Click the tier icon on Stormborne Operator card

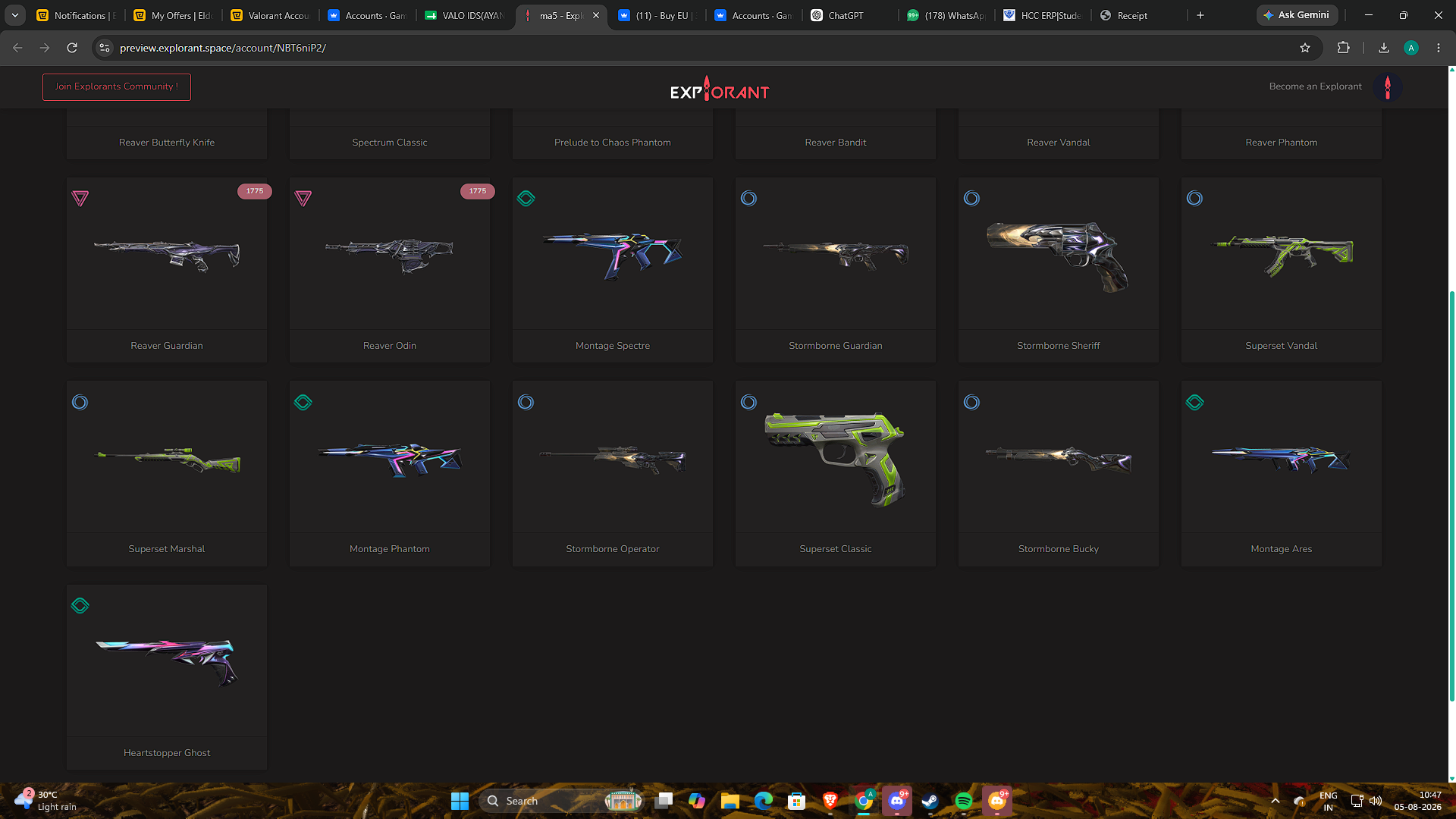click(x=526, y=403)
